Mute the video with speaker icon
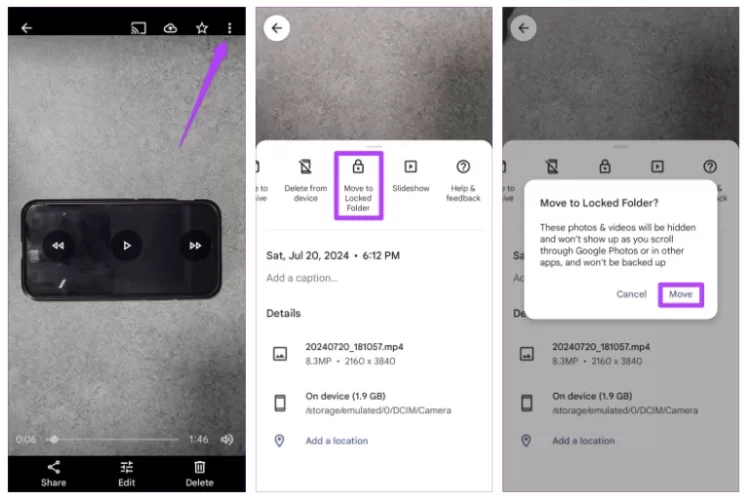 pos(227,439)
